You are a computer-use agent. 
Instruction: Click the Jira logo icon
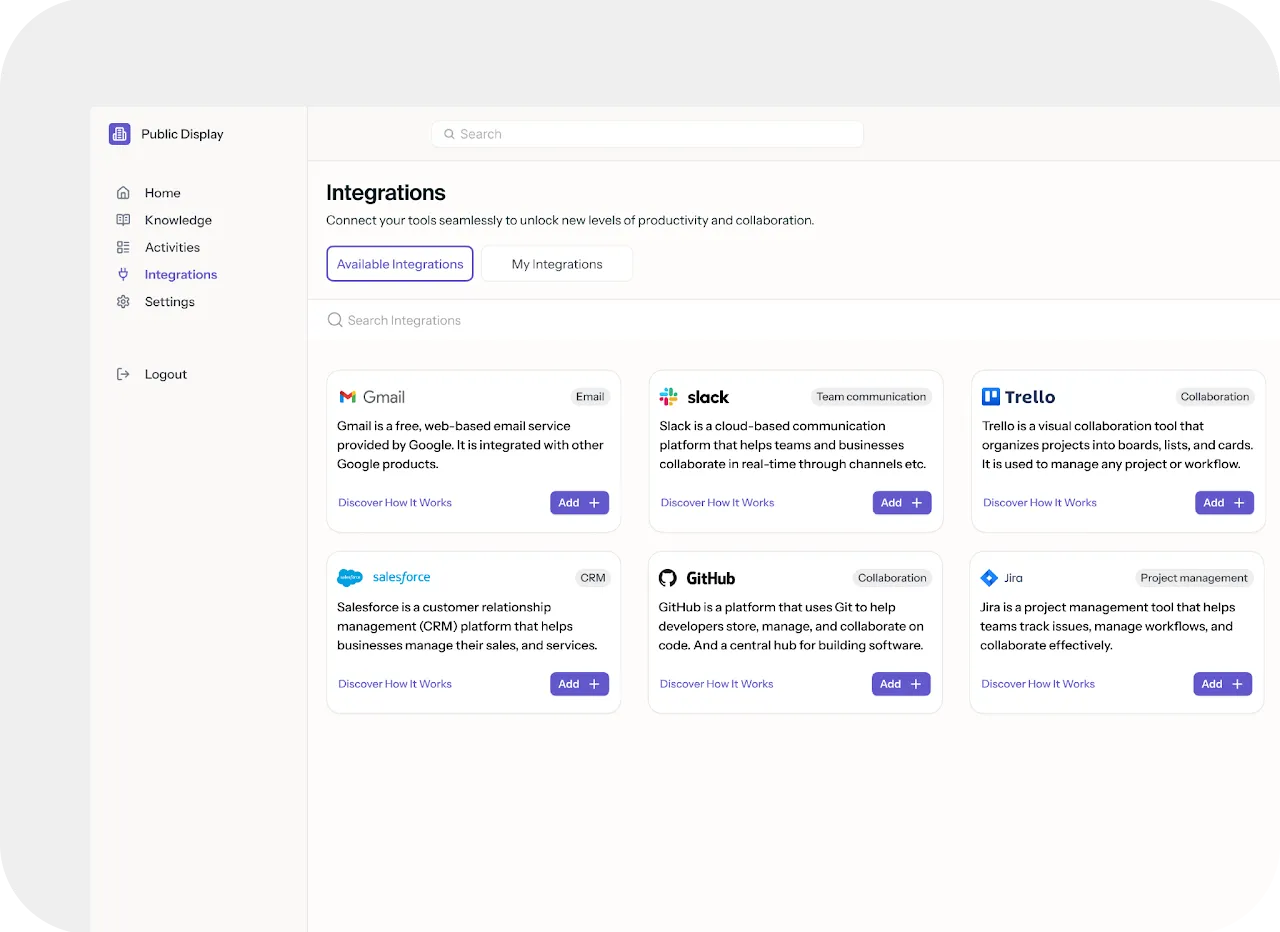(989, 578)
